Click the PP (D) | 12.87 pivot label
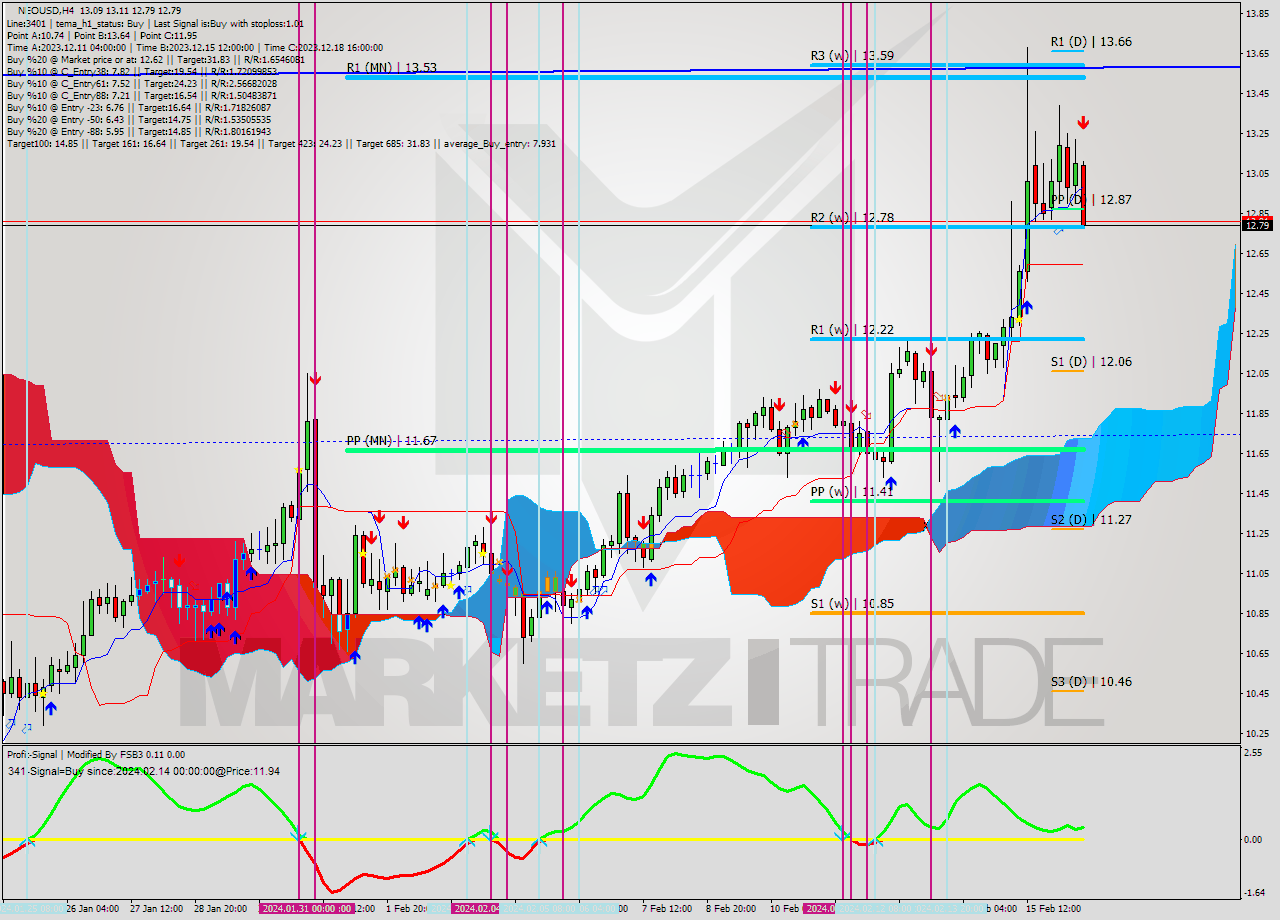1280x920 pixels. (x=1091, y=200)
